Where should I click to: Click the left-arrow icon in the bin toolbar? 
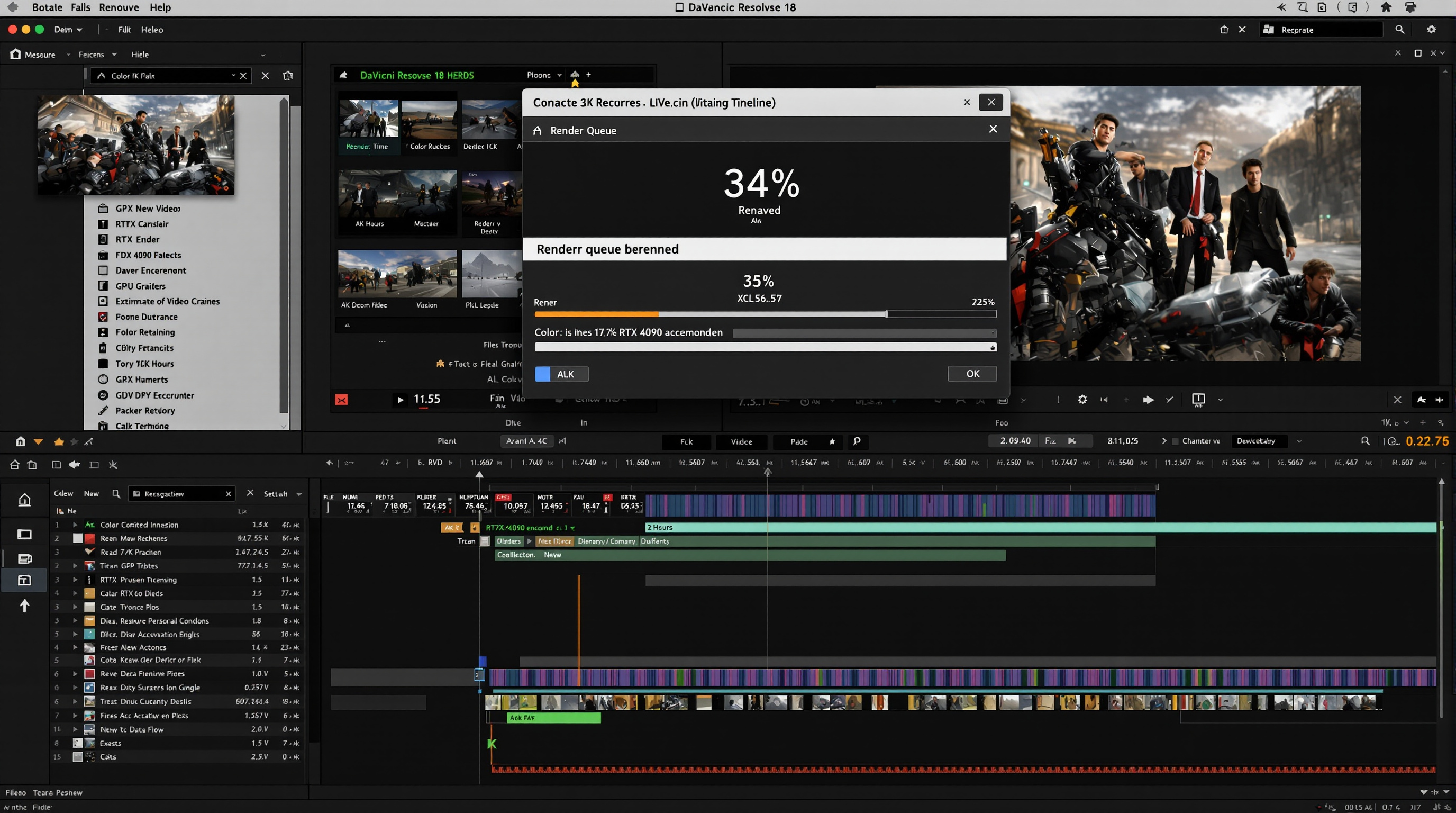click(x=74, y=465)
